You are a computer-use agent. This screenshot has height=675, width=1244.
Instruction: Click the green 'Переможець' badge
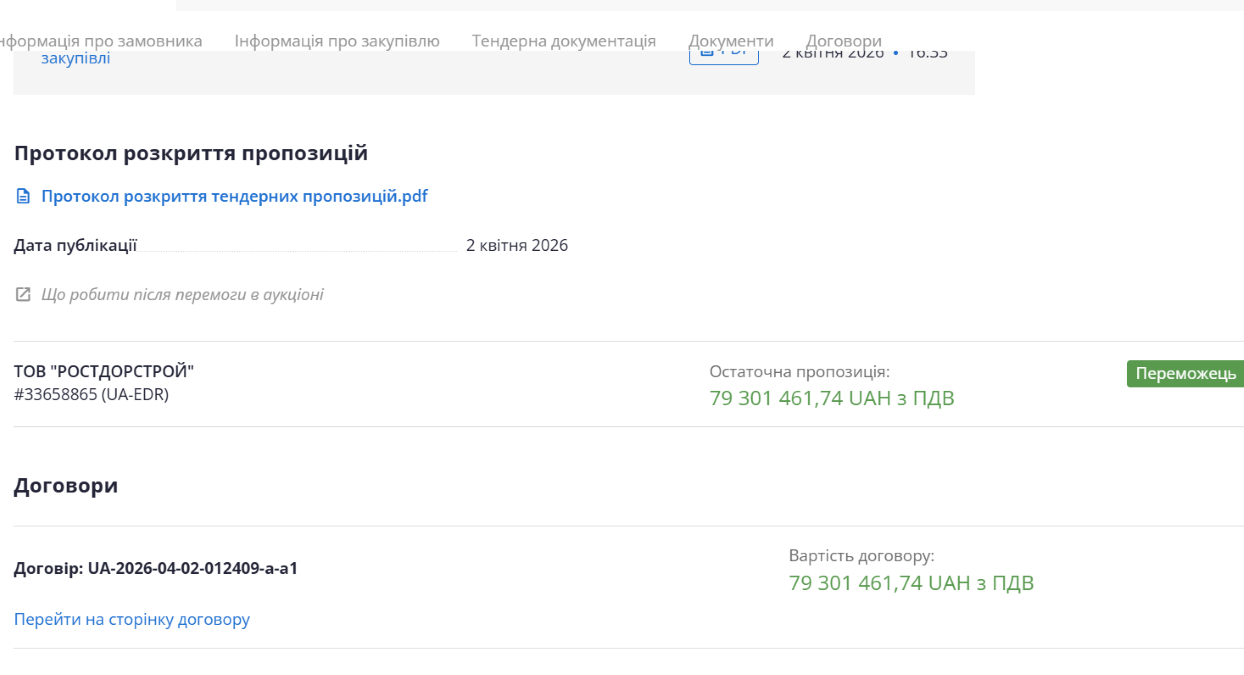tap(1185, 374)
